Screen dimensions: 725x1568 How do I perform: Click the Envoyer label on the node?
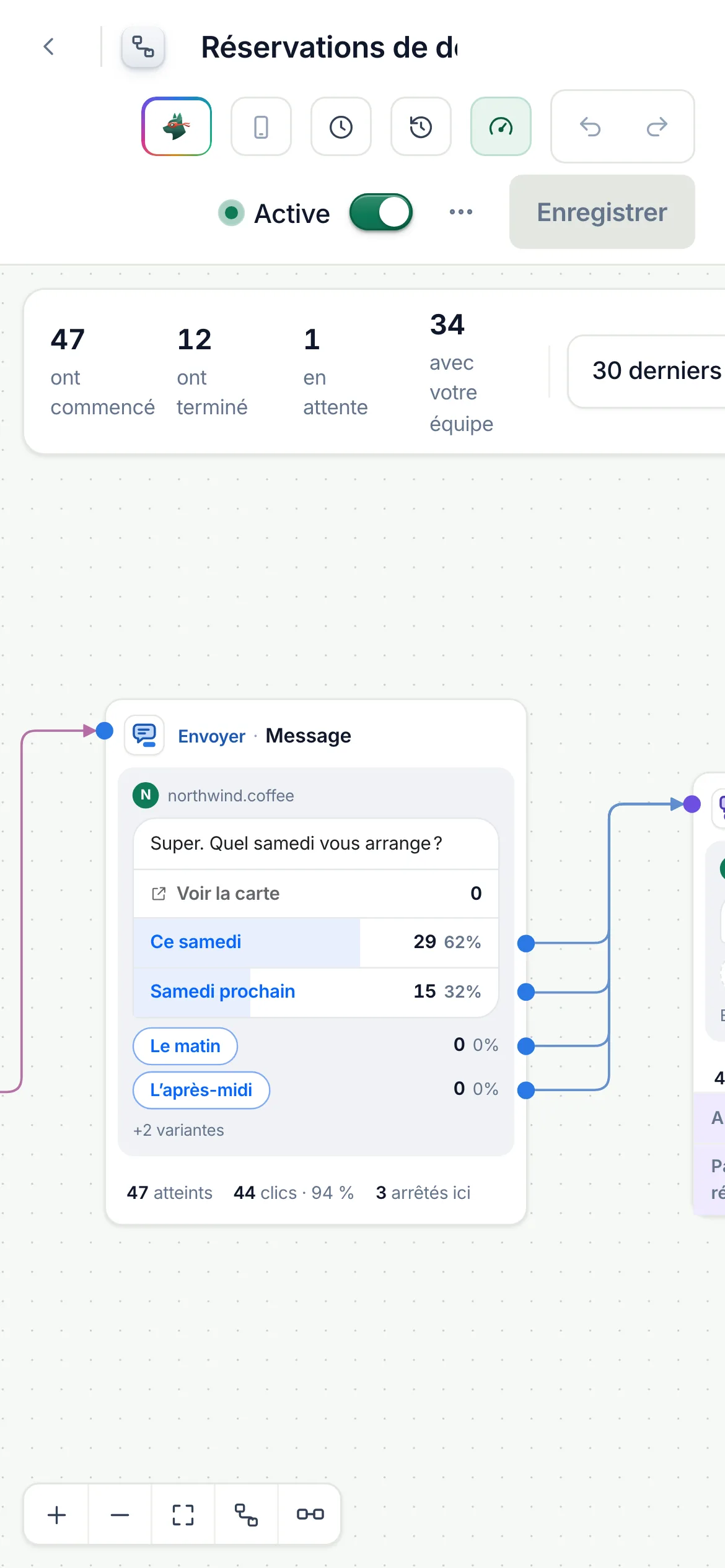click(211, 736)
